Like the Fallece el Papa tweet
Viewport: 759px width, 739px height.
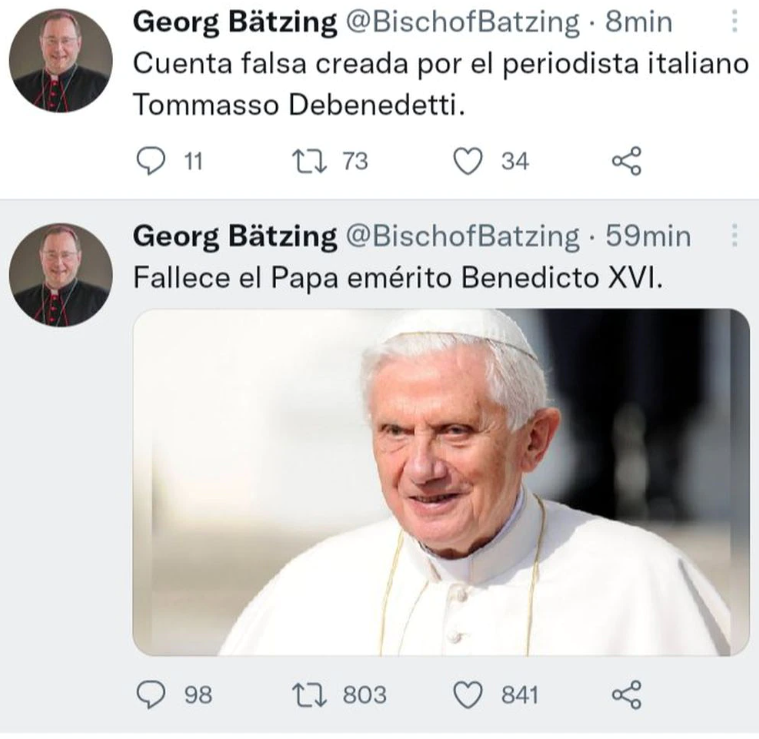click(468, 694)
